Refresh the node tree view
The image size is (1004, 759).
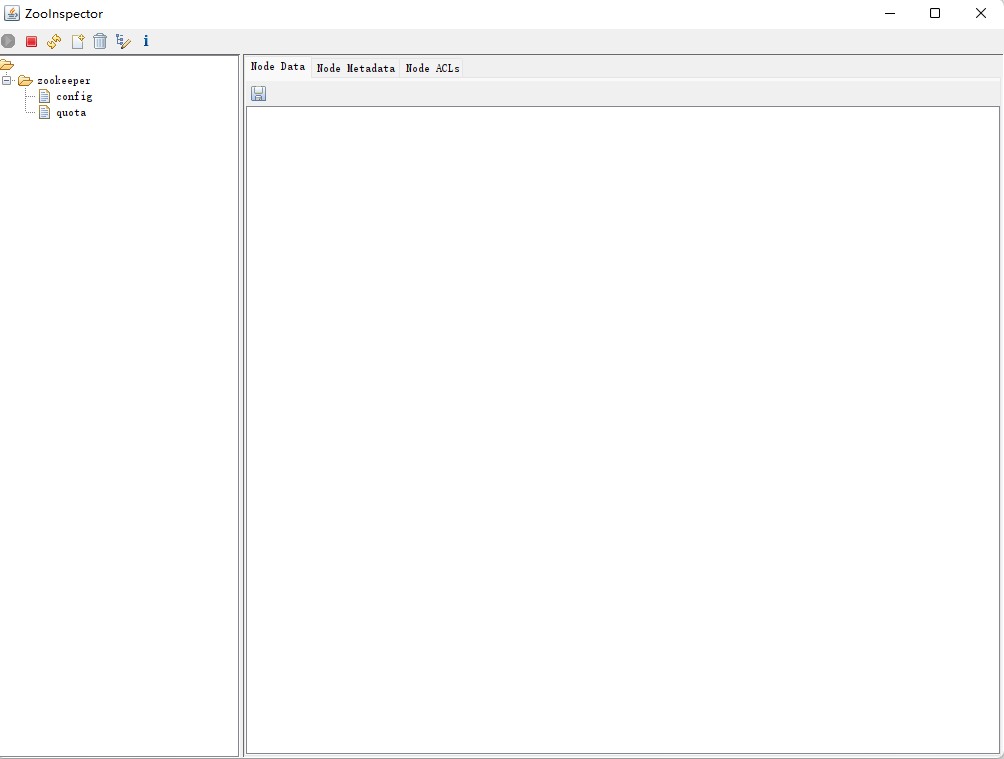54,41
